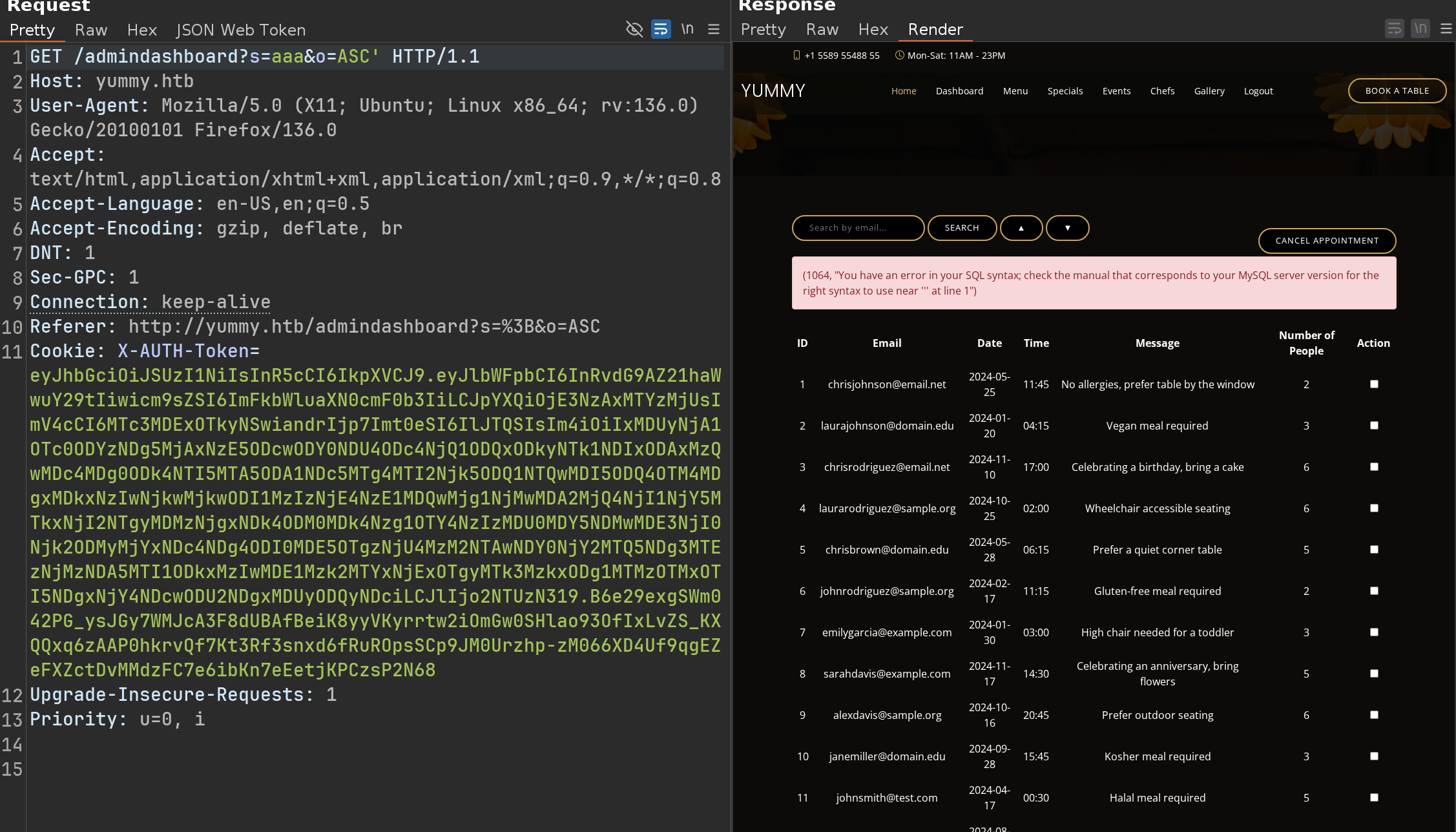
Task: Check the checkbox for chrisjohnson@email.net row
Action: (1374, 384)
